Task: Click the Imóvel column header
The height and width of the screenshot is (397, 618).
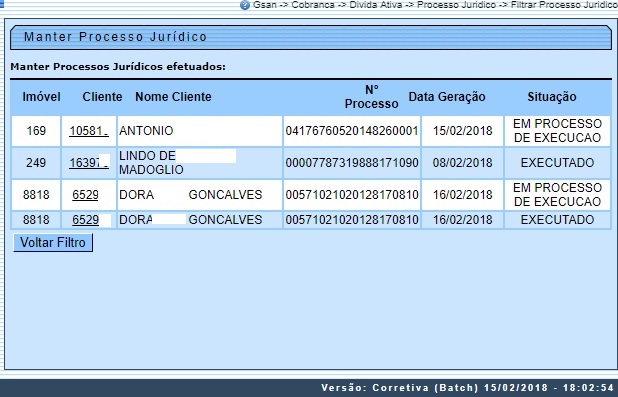Action: pyautogui.click(x=41, y=97)
